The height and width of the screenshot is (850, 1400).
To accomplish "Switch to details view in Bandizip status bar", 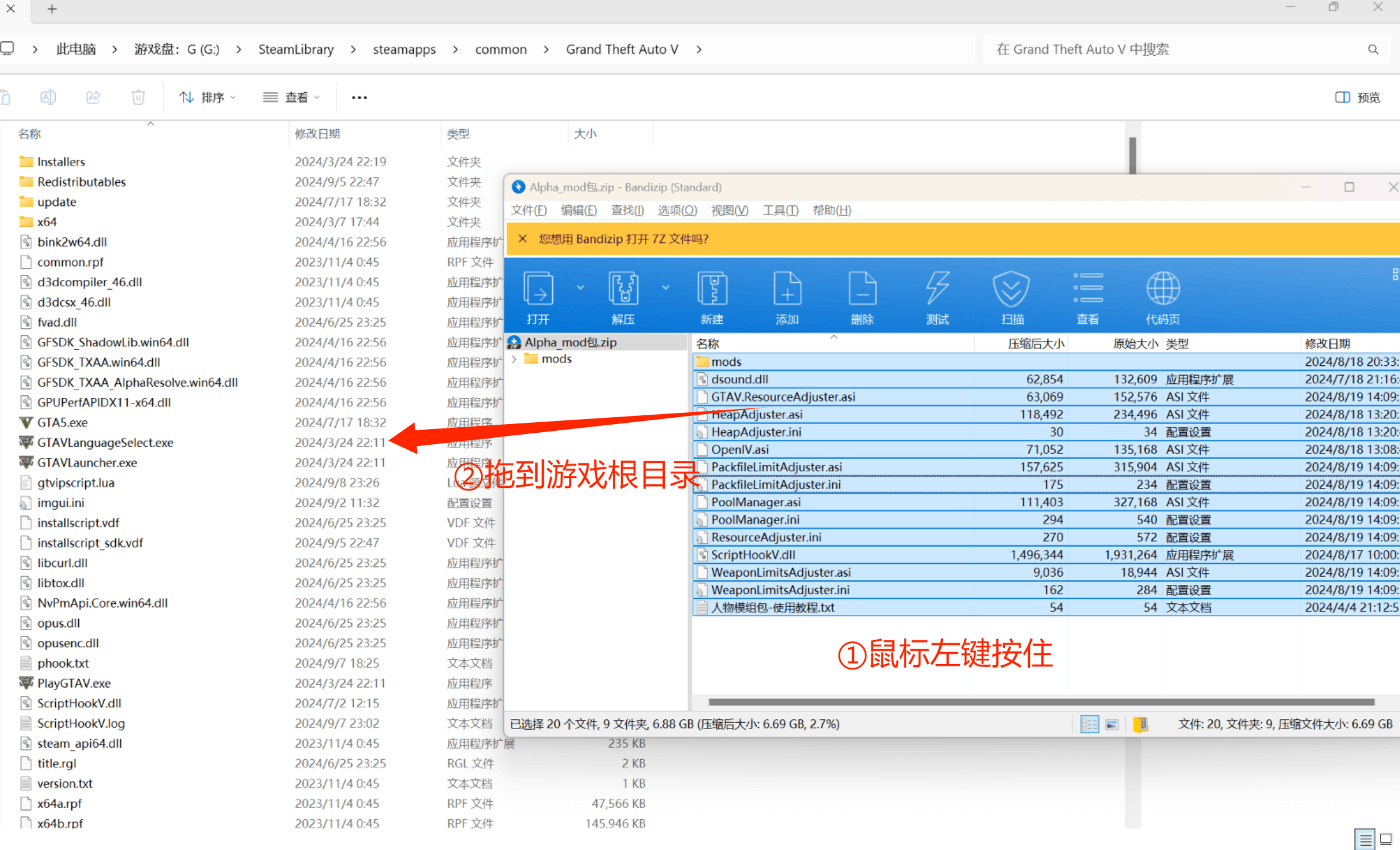I will pos(1089,725).
